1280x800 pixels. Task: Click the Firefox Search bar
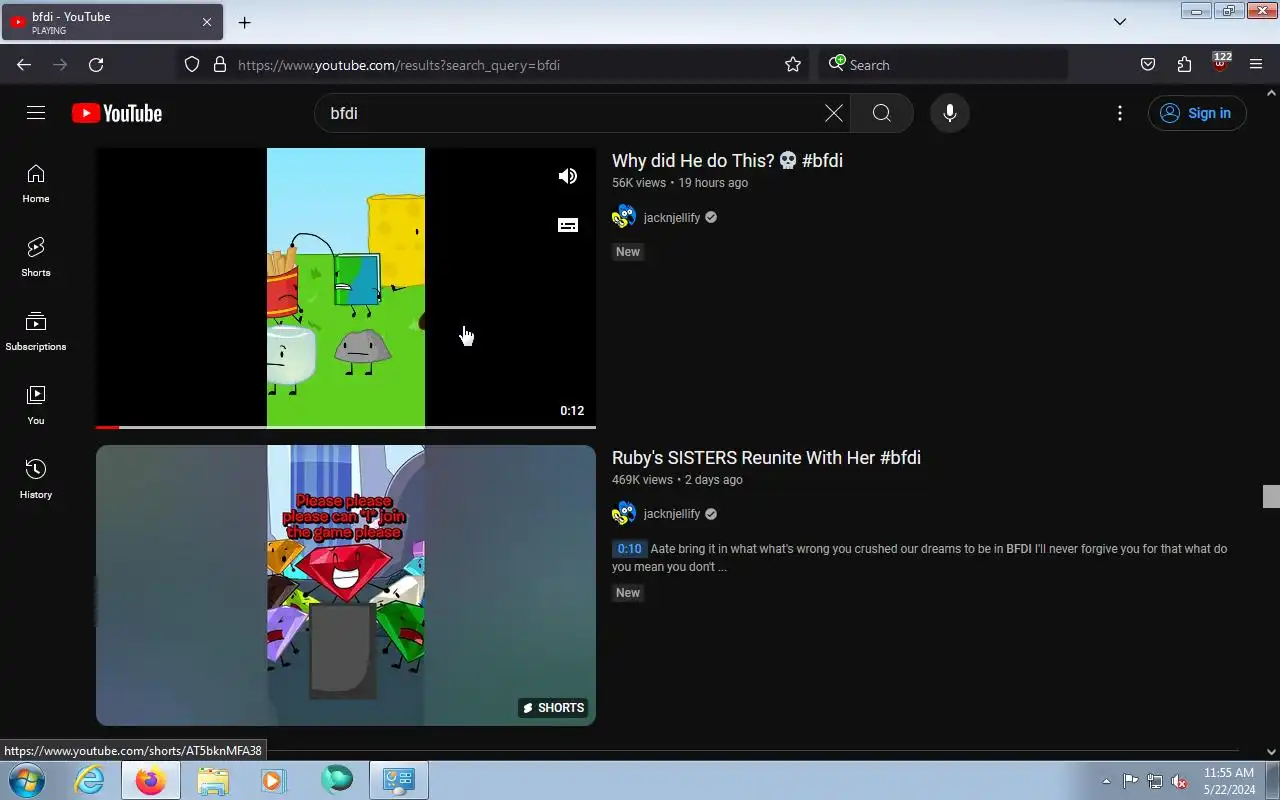point(943,65)
